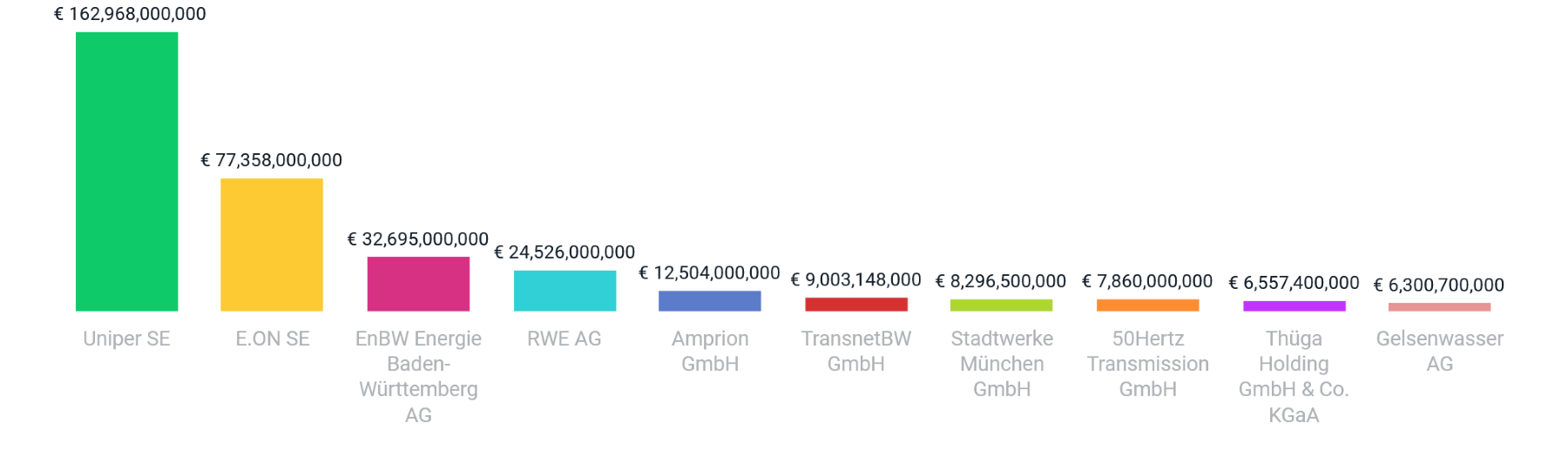Select the blue Amprion GmbH bar
This screenshot has height=456, width=1568.
click(710, 301)
